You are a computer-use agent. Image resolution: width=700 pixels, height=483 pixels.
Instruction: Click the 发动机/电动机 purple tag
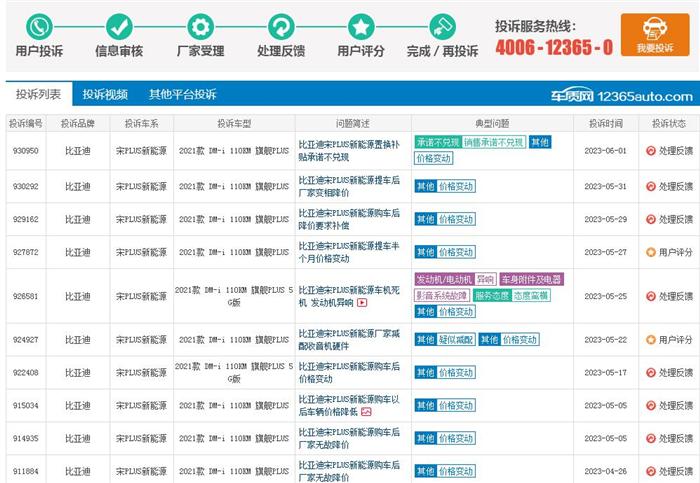coord(444,279)
